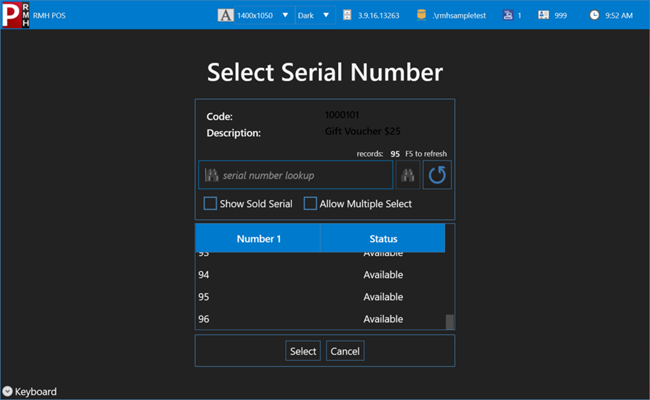Sort by Status column header
Viewport: 650px width, 400px height.
click(x=383, y=239)
